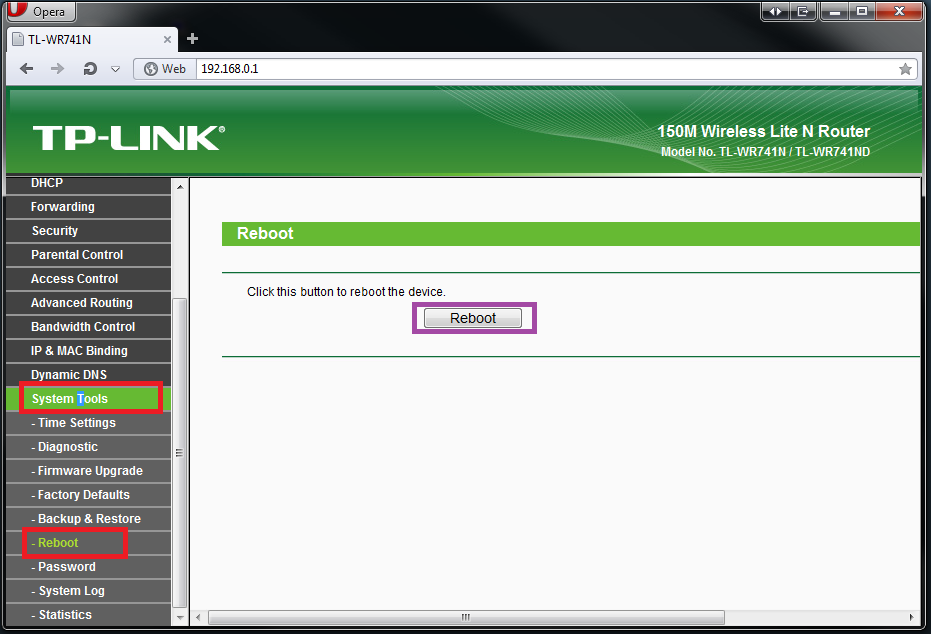This screenshot has height=634, width=931.
Task: Go to Password submenu
Action: (x=88, y=567)
